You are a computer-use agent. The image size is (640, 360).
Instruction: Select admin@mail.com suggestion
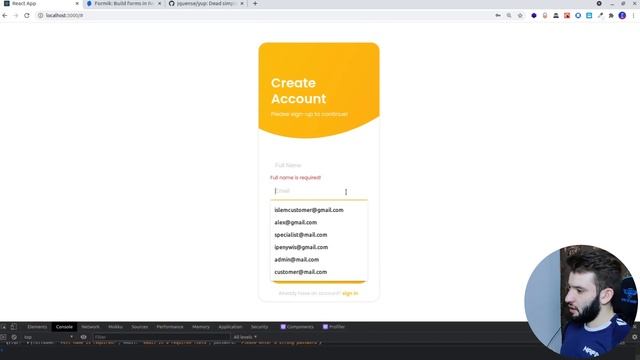pyautogui.click(x=319, y=260)
